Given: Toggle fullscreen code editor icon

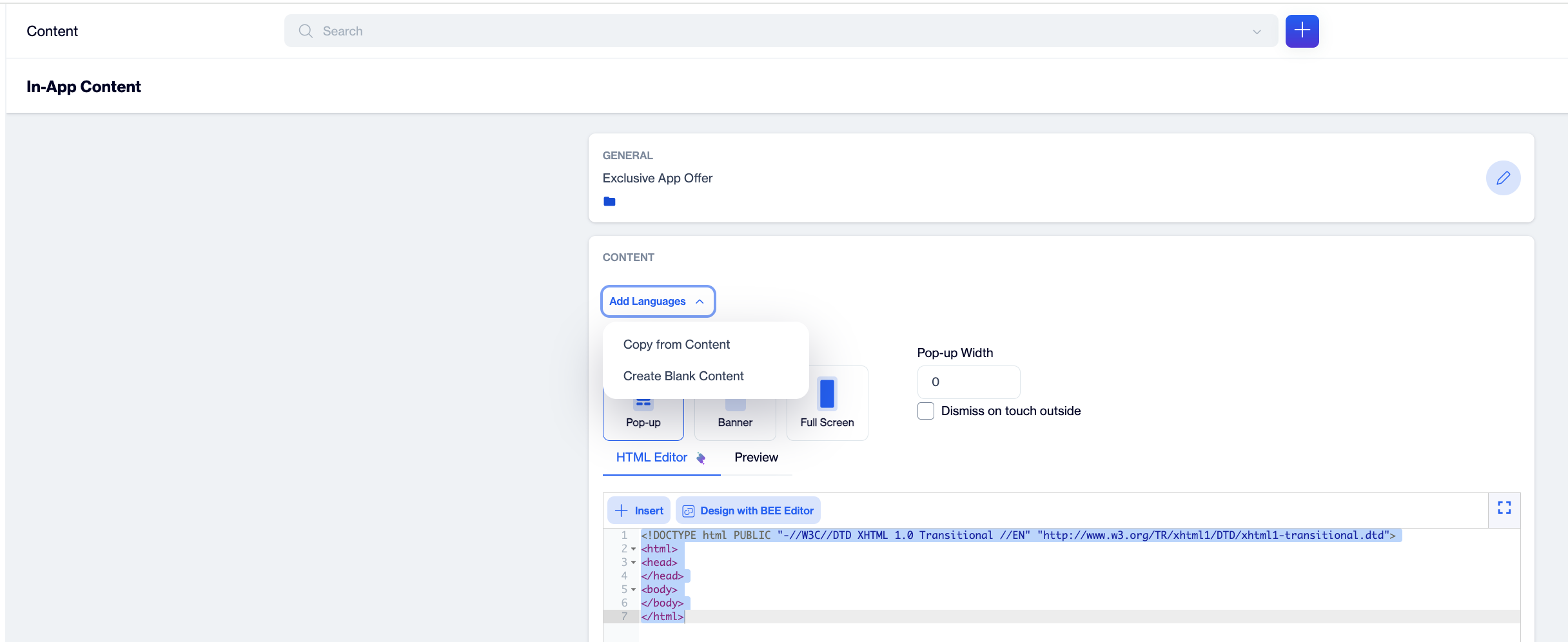Looking at the screenshot, I should [1504, 508].
